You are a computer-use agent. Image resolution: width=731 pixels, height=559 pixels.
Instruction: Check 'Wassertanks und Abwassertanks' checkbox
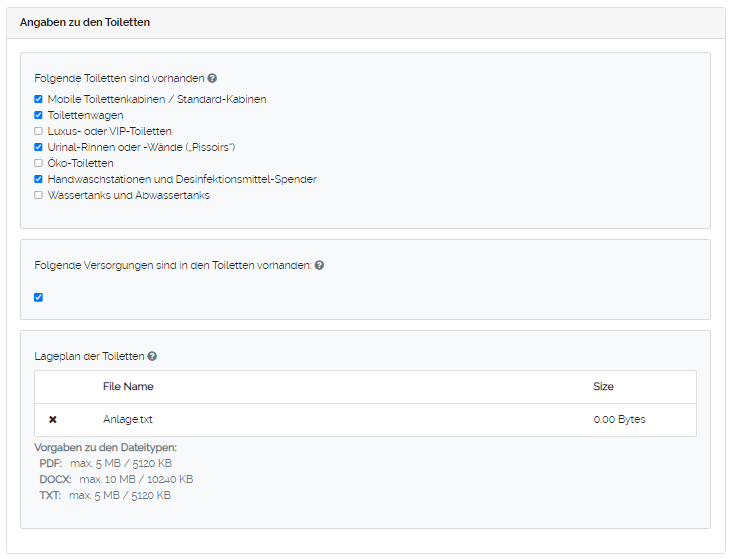[x=38, y=195]
